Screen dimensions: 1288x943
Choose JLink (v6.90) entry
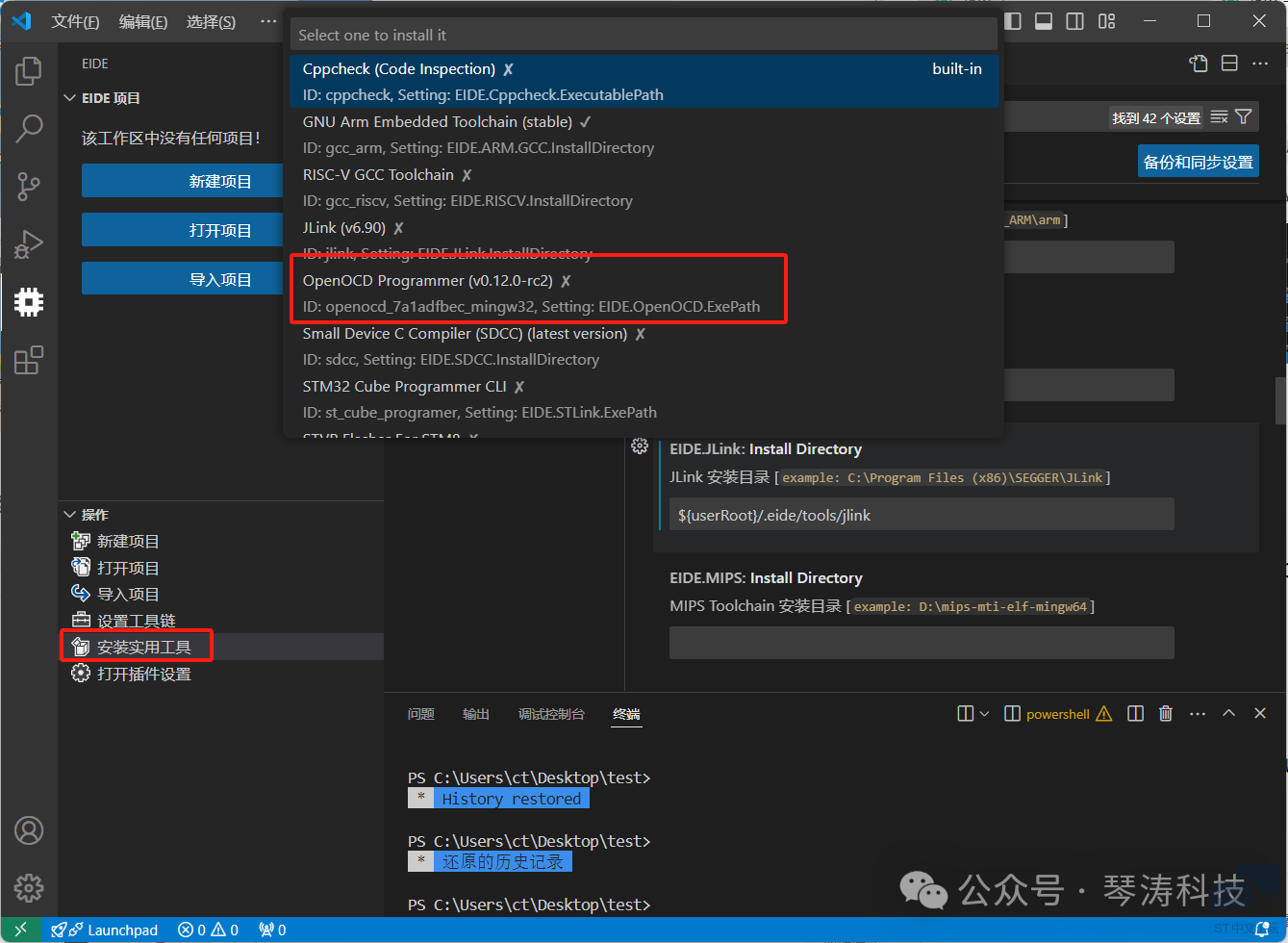[644, 241]
